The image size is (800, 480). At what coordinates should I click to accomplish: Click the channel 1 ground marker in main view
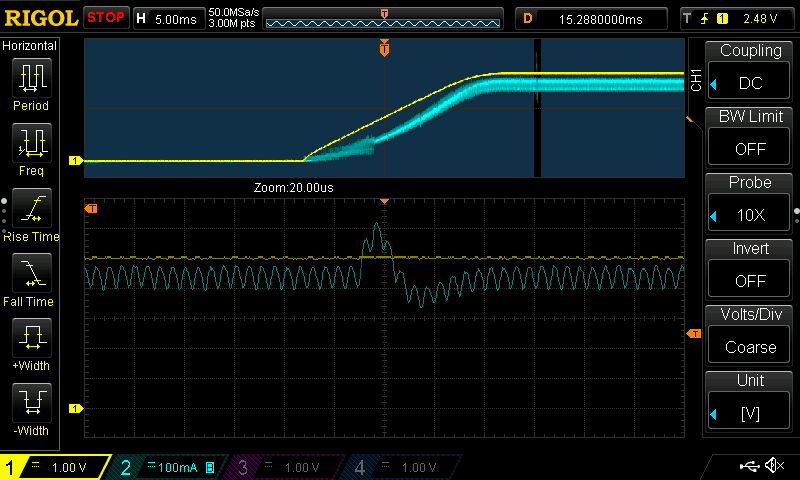(x=76, y=161)
